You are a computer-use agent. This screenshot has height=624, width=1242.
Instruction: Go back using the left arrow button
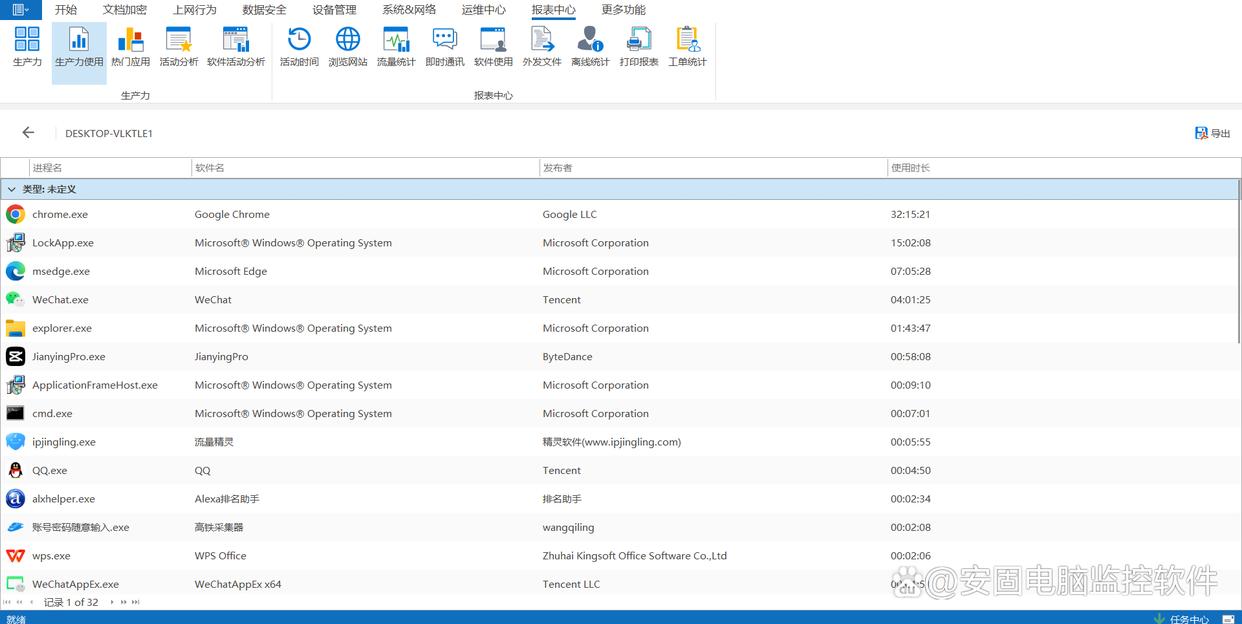pos(28,133)
